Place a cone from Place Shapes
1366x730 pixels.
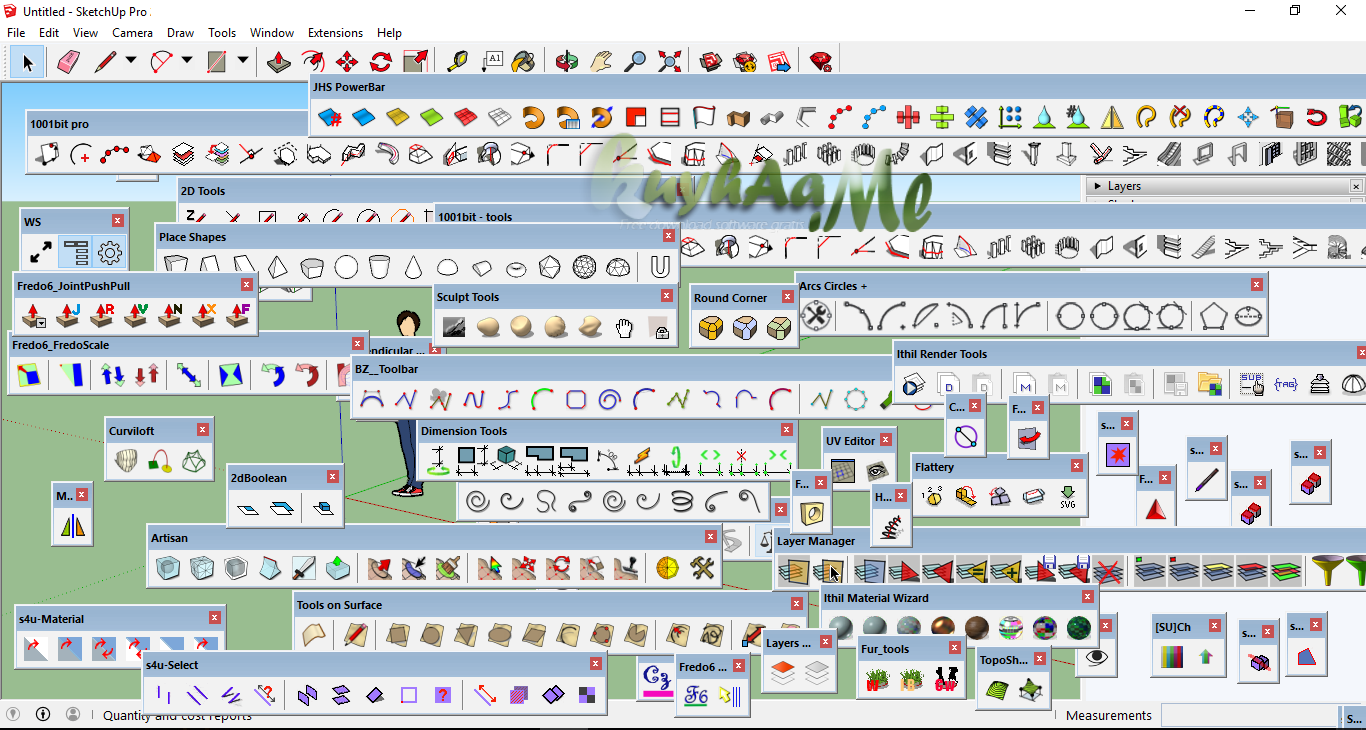413,267
